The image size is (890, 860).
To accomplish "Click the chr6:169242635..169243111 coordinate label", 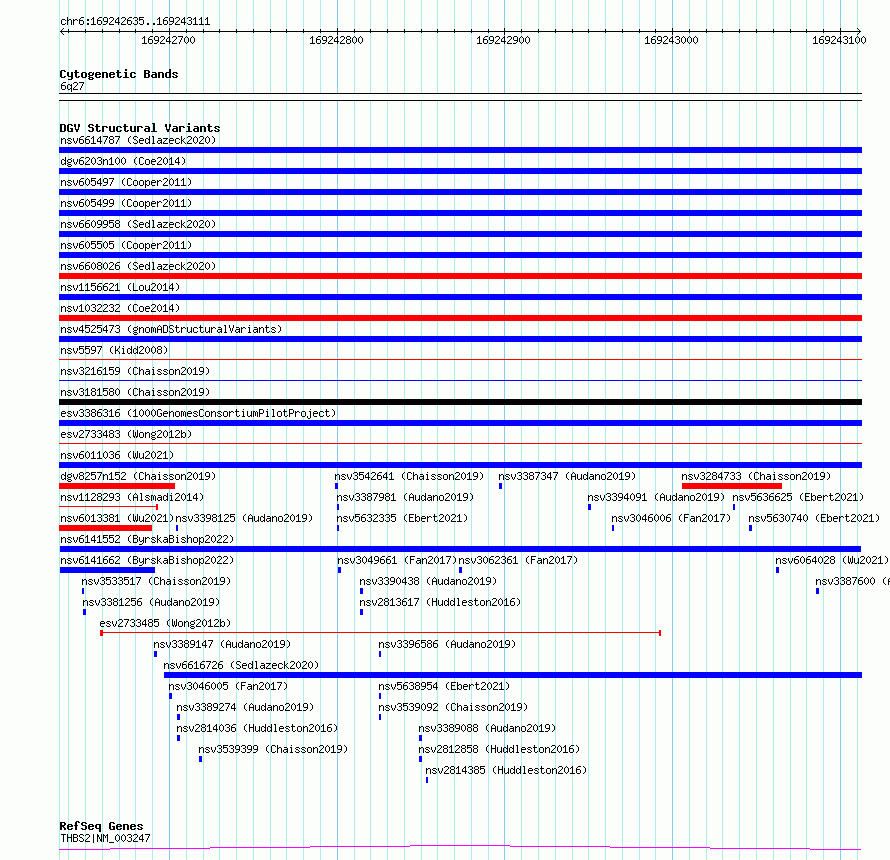I will tap(135, 22).
